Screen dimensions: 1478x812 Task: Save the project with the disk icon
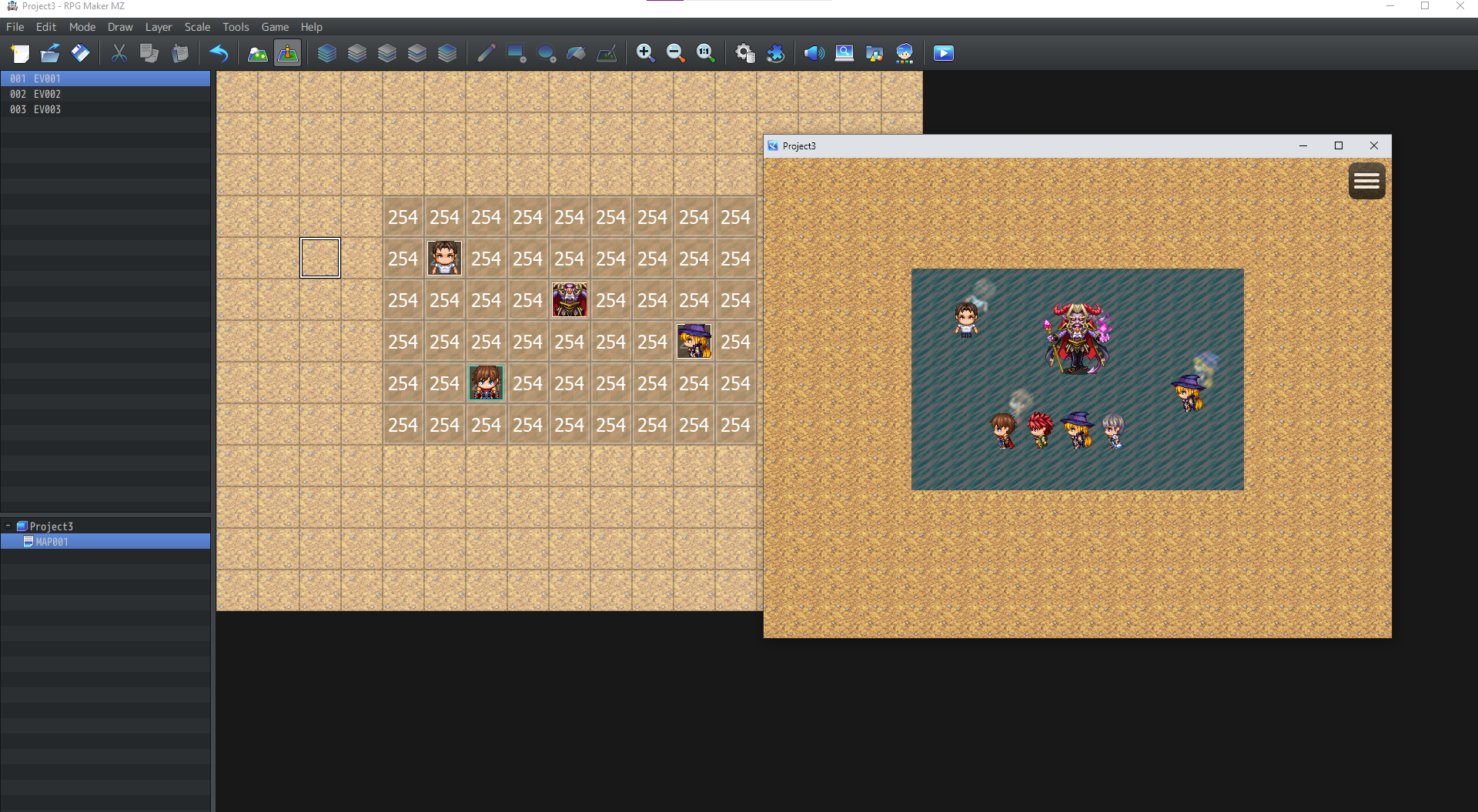click(80, 53)
